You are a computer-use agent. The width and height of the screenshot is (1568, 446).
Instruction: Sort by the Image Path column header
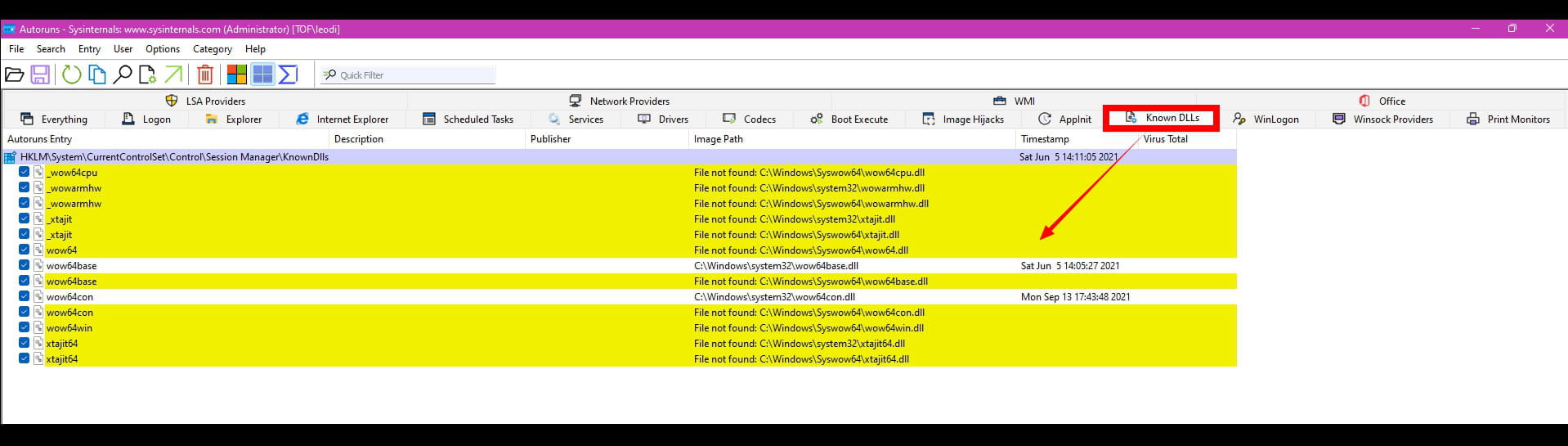coord(852,139)
